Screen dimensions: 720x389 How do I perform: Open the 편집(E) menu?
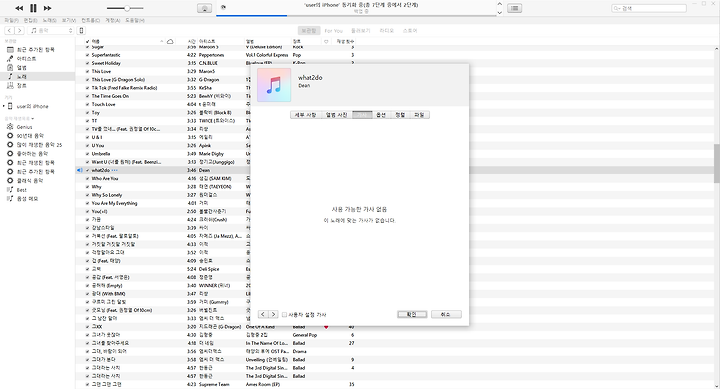pyautogui.click(x=30, y=20)
